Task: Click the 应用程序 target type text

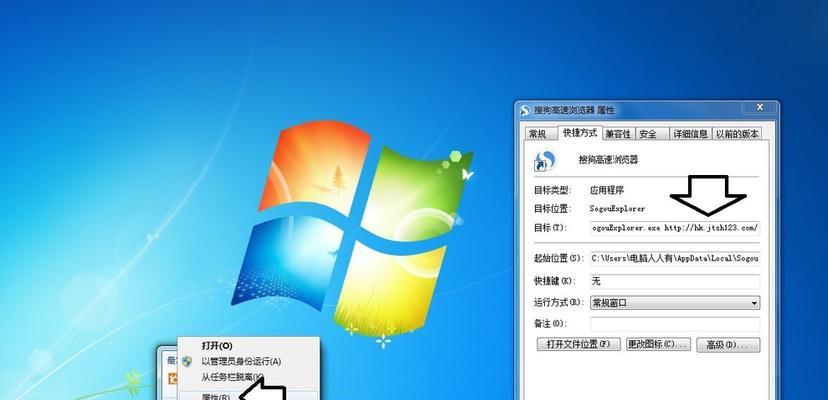Action: [607, 190]
